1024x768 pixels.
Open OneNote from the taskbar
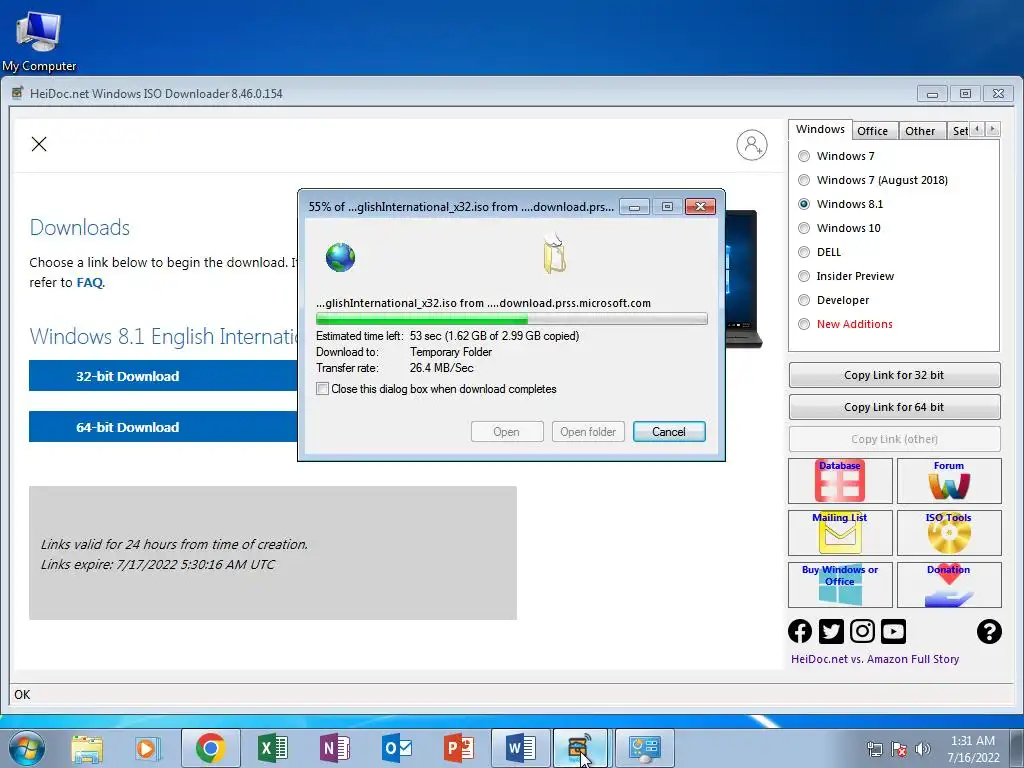coord(334,748)
